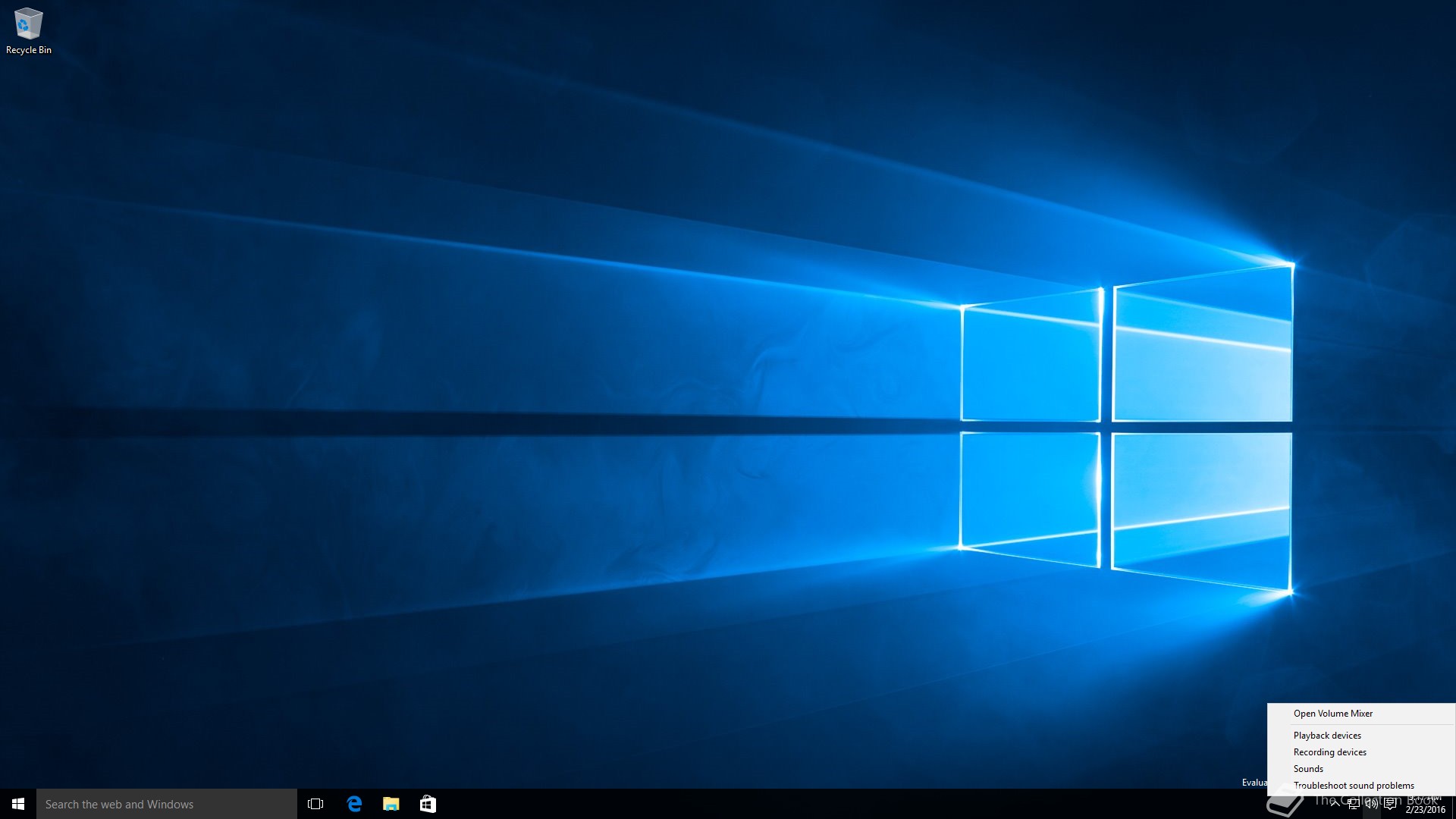Click Troubleshoot sound problems

pos(1354,786)
